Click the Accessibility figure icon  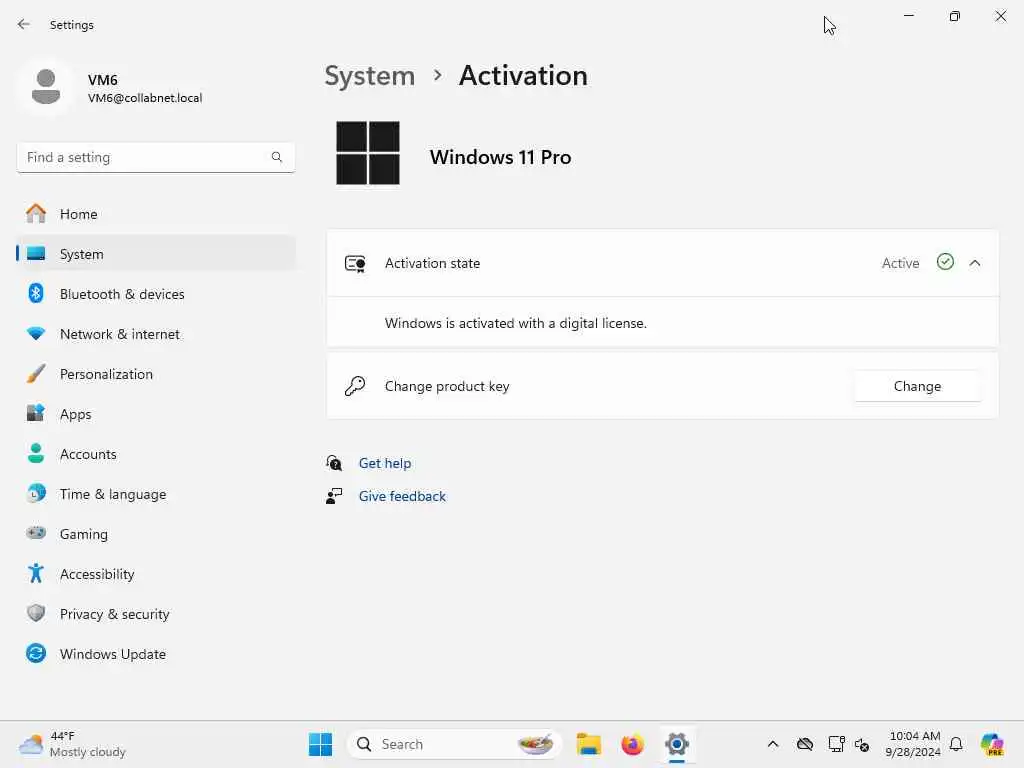[x=36, y=573]
